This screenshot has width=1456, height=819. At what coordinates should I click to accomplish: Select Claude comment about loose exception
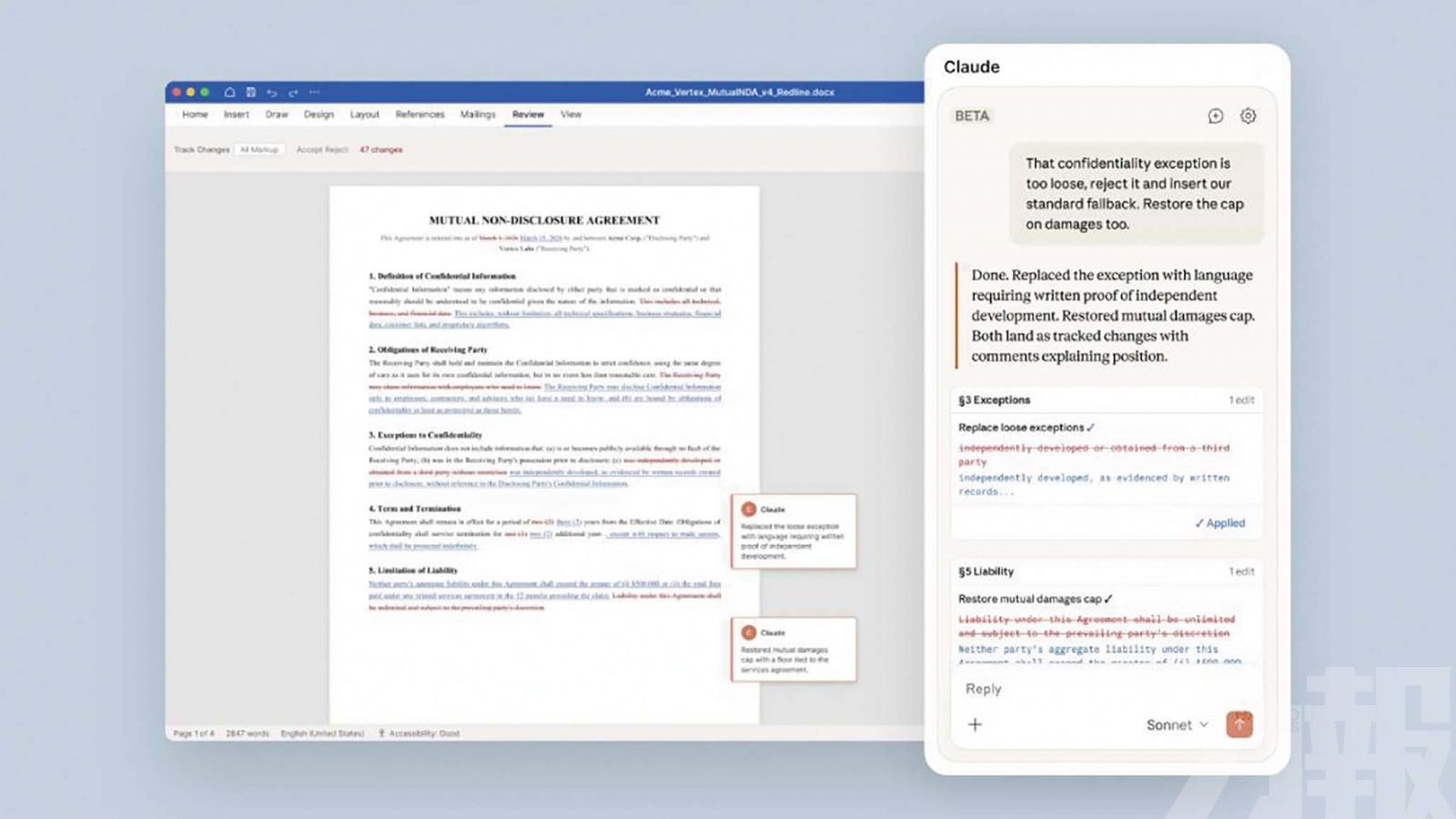pyautogui.click(x=793, y=532)
